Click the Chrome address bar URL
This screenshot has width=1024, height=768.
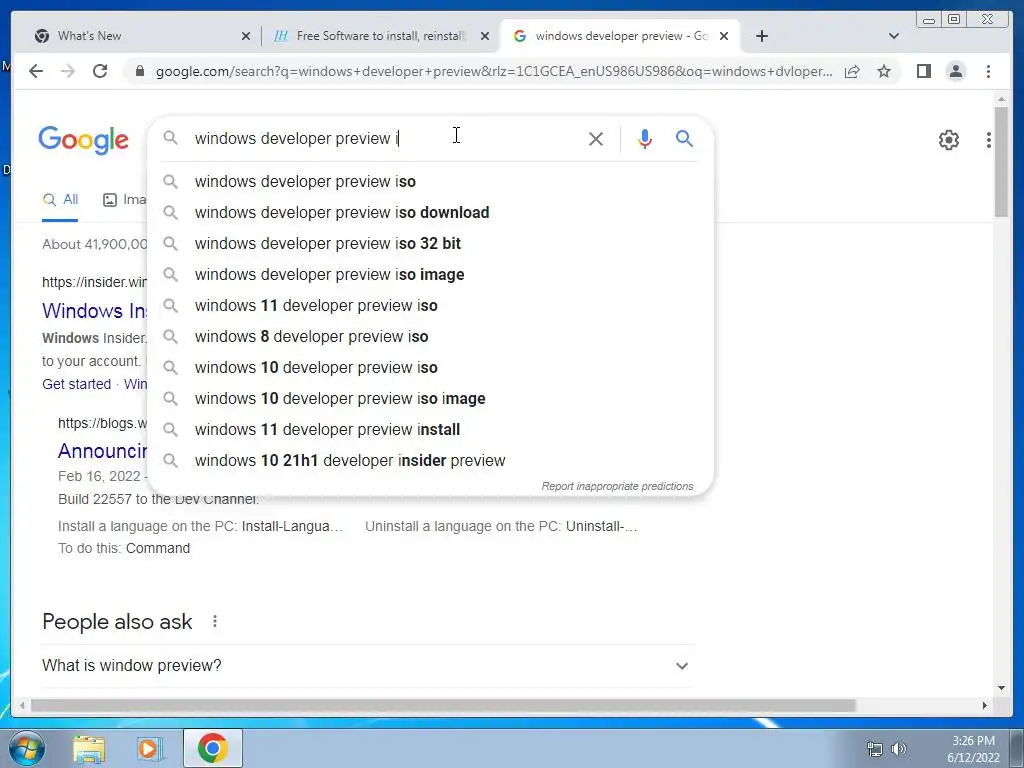coord(494,71)
